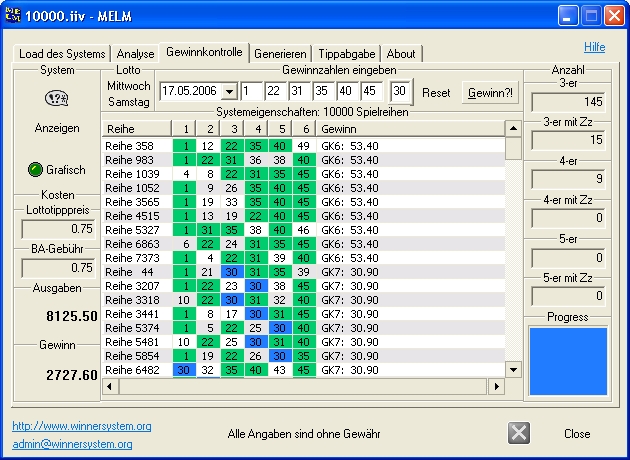Switch to the Load des Systems tab
This screenshot has height=460, width=630.
(62, 54)
